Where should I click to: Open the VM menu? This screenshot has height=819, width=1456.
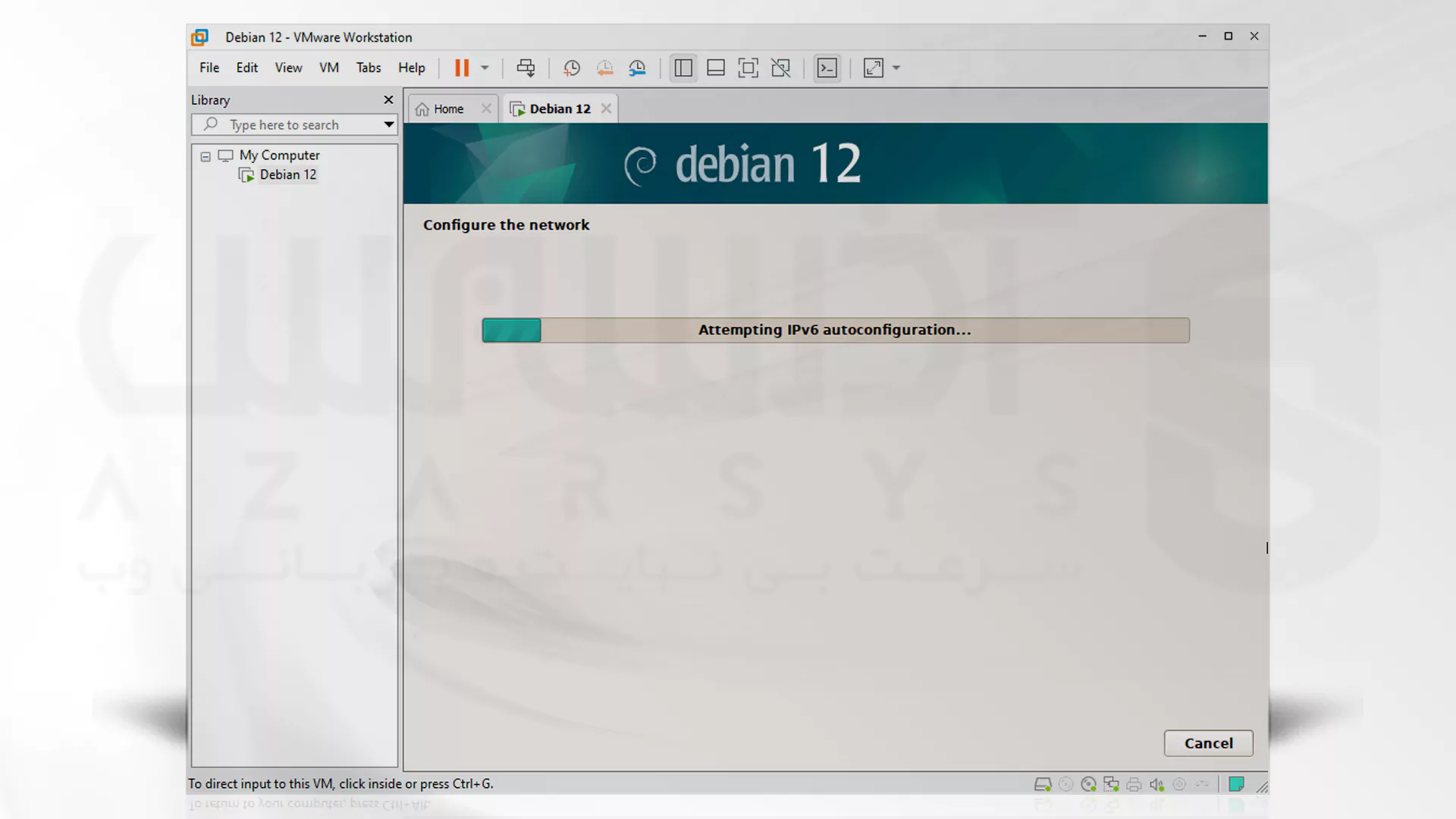[329, 67]
